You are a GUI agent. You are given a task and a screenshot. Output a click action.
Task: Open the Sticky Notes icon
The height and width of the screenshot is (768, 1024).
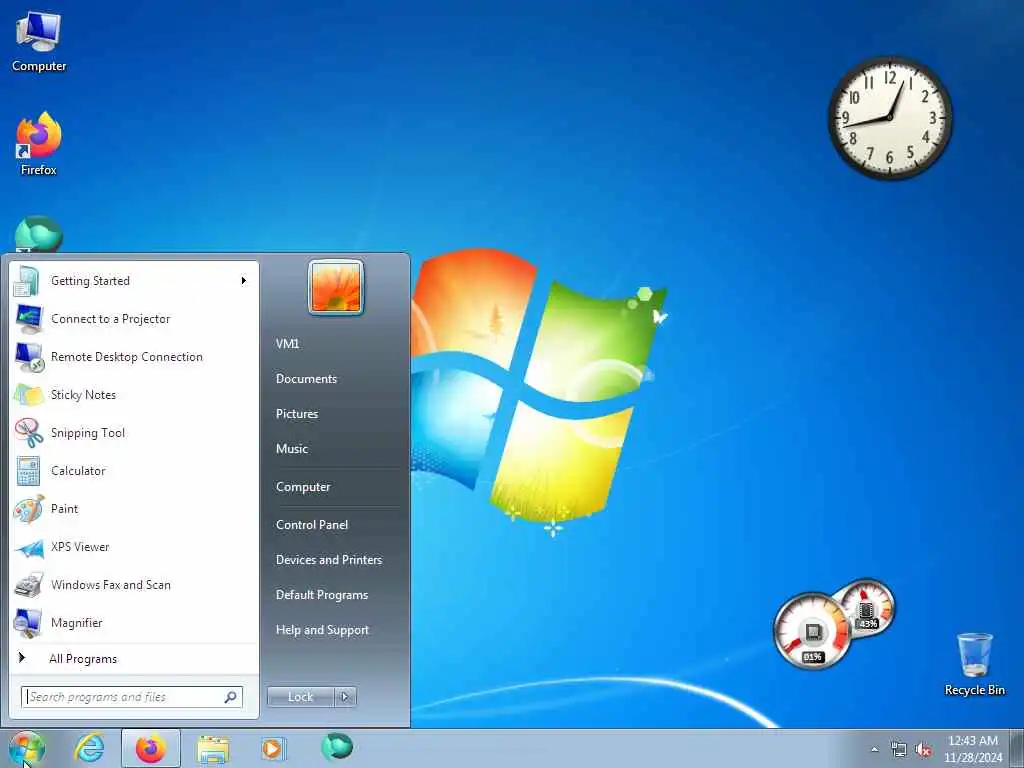[x=29, y=395]
